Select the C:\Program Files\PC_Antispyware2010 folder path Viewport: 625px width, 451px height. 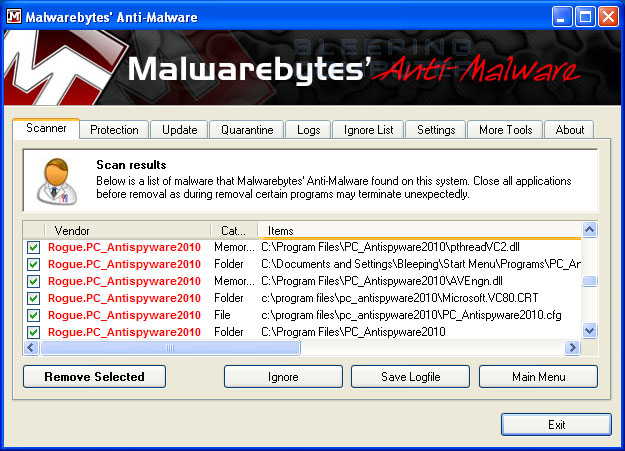pyautogui.click(x=353, y=332)
